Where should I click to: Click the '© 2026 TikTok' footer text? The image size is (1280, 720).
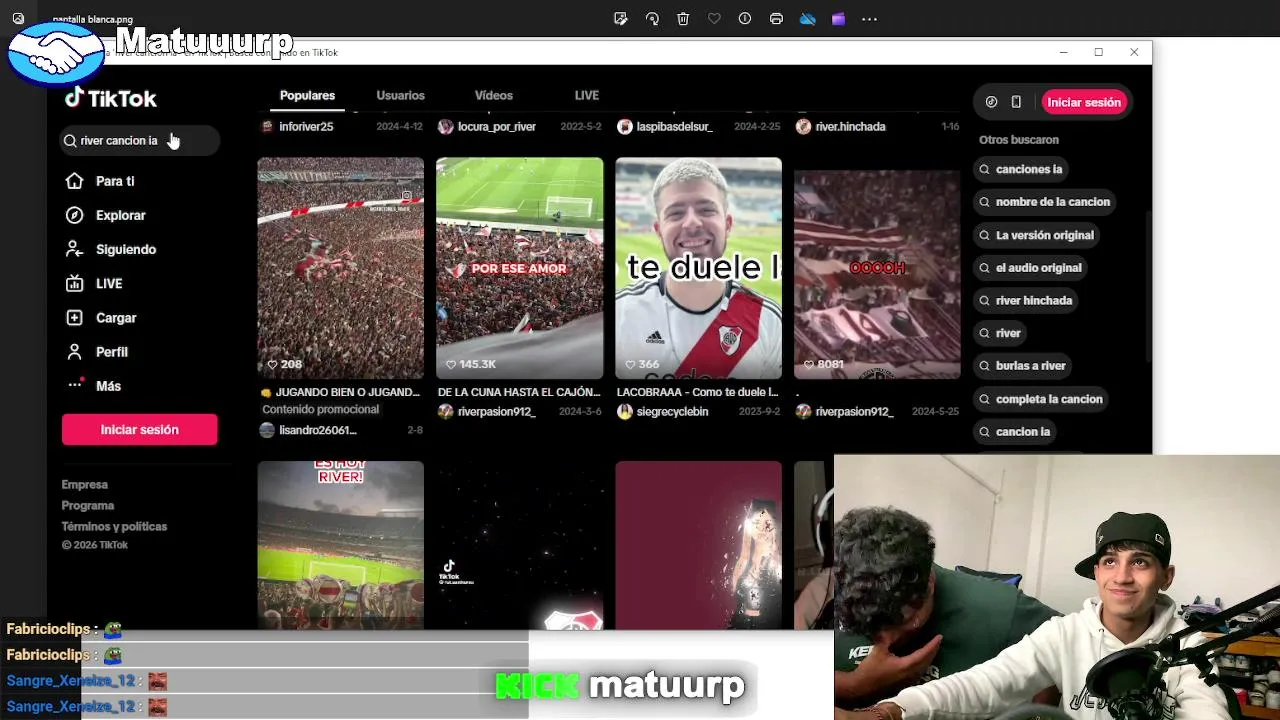tap(95, 545)
